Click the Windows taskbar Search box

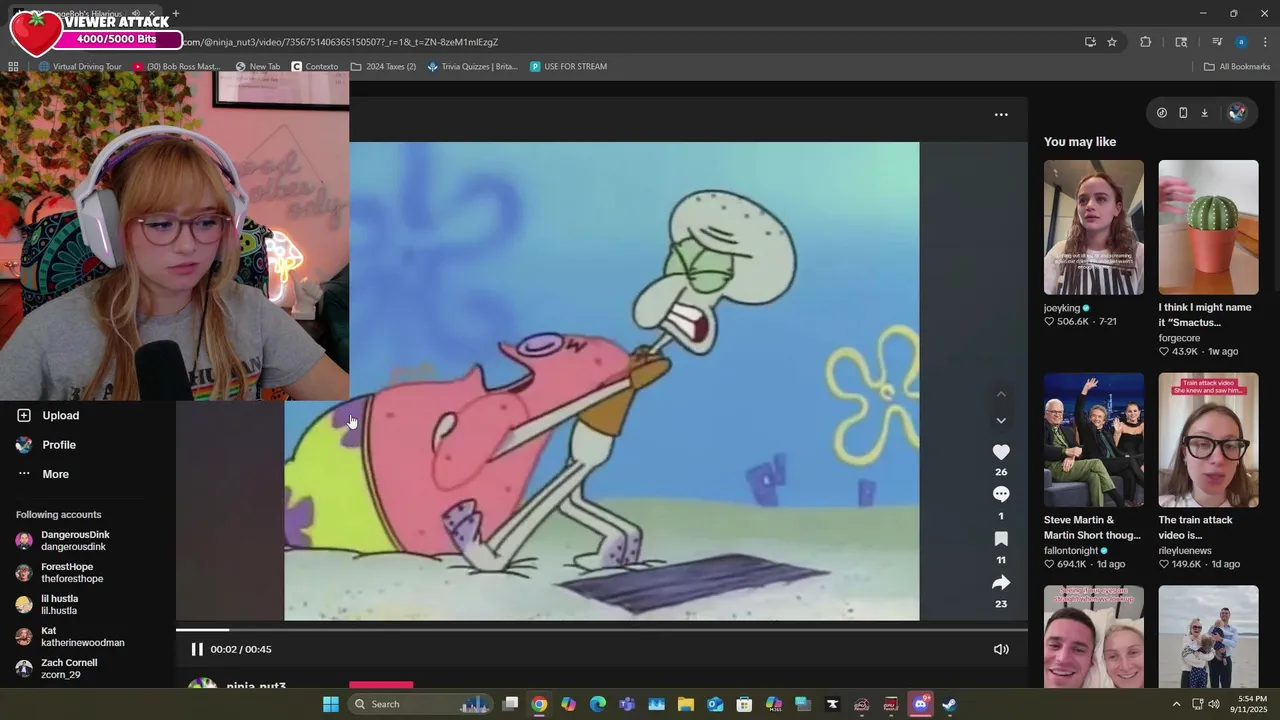pos(420,704)
